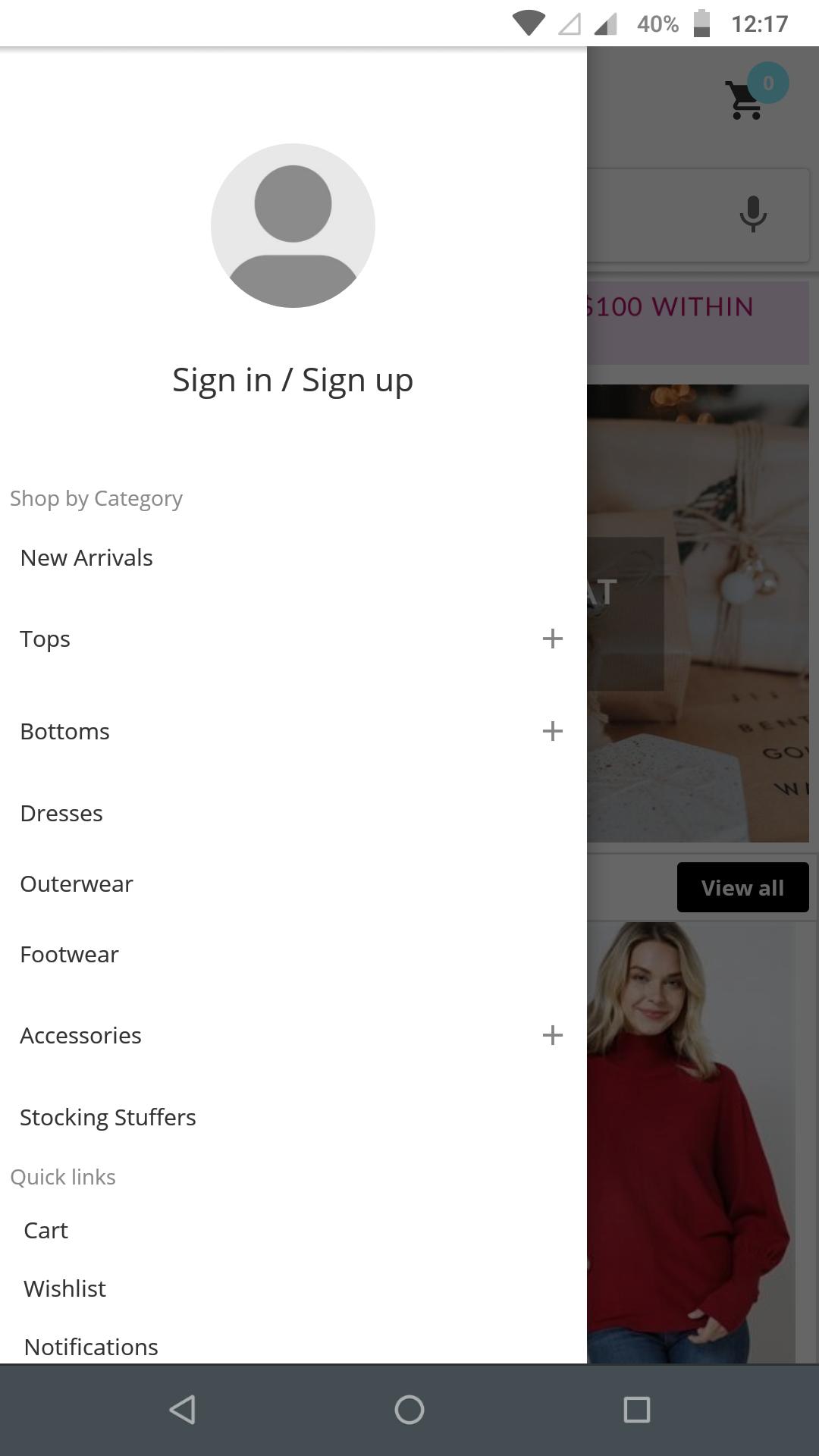Go to Footwear category
Viewport: 819px width, 1456px height.
coord(69,954)
